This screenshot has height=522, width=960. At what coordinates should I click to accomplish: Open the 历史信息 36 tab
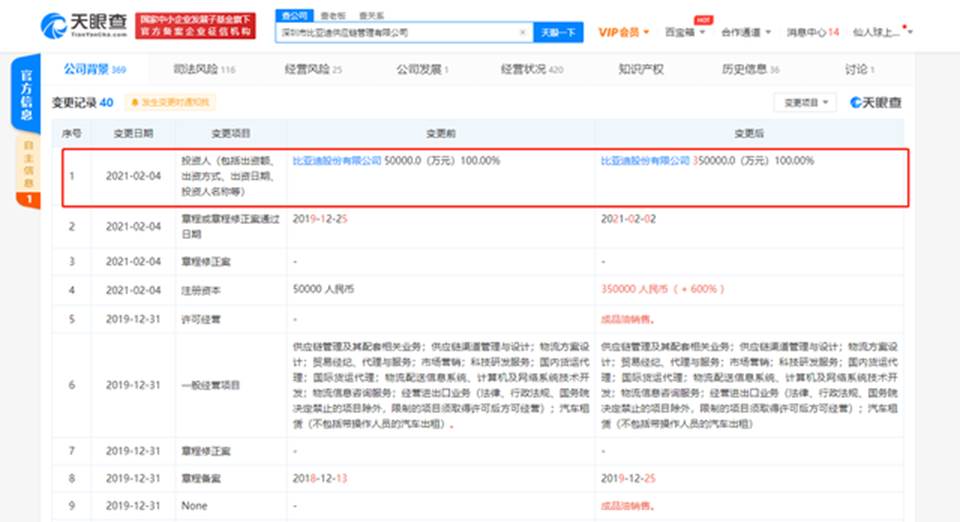(750, 69)
